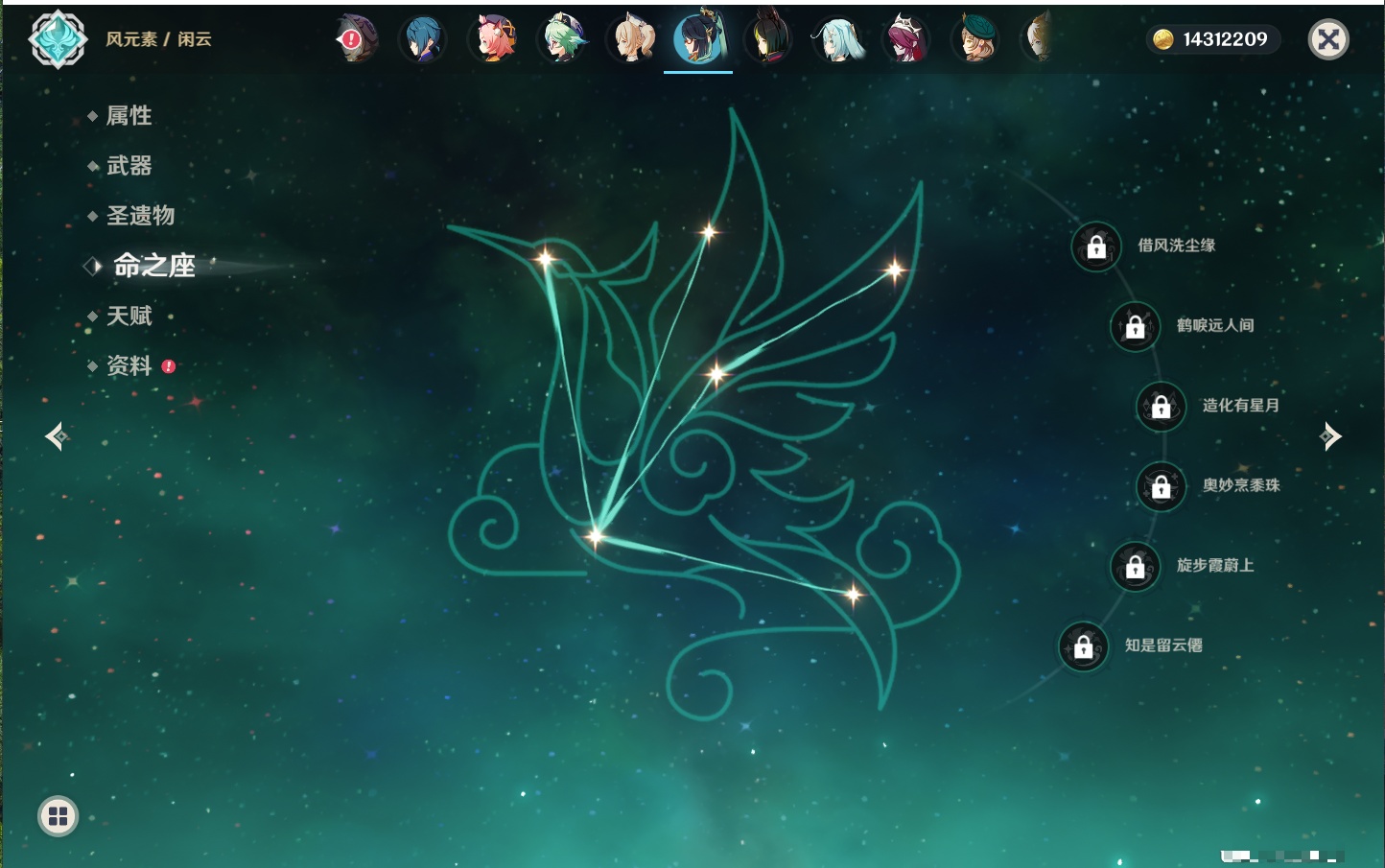Click the star node at the bird's beak

(545, 258)
